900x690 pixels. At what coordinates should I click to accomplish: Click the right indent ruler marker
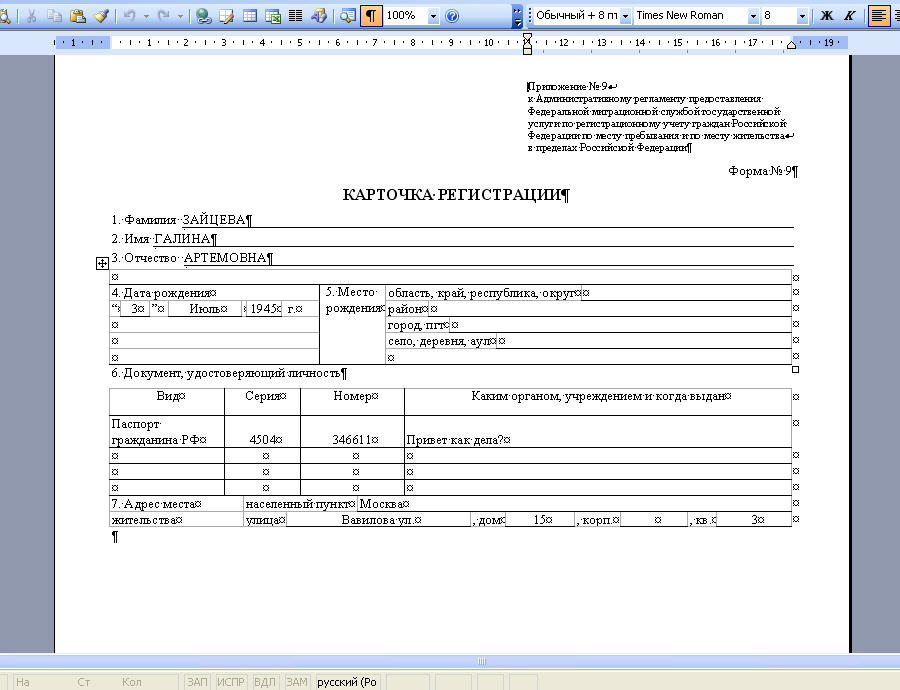(x=791, y=45)
